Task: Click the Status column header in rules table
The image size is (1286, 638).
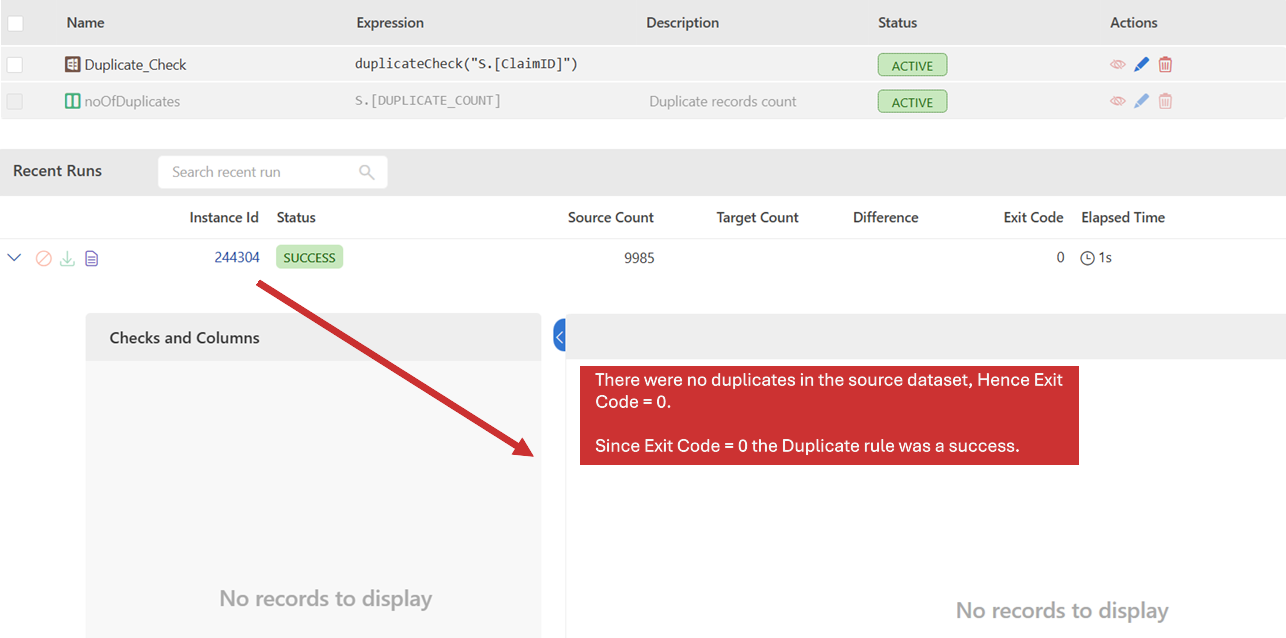Action: (x=897, y=22)
